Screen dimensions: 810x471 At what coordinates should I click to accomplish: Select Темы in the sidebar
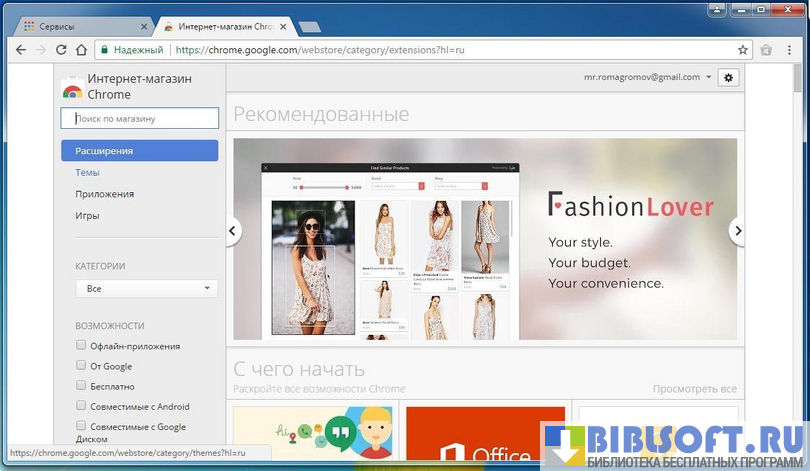[87, 172]
